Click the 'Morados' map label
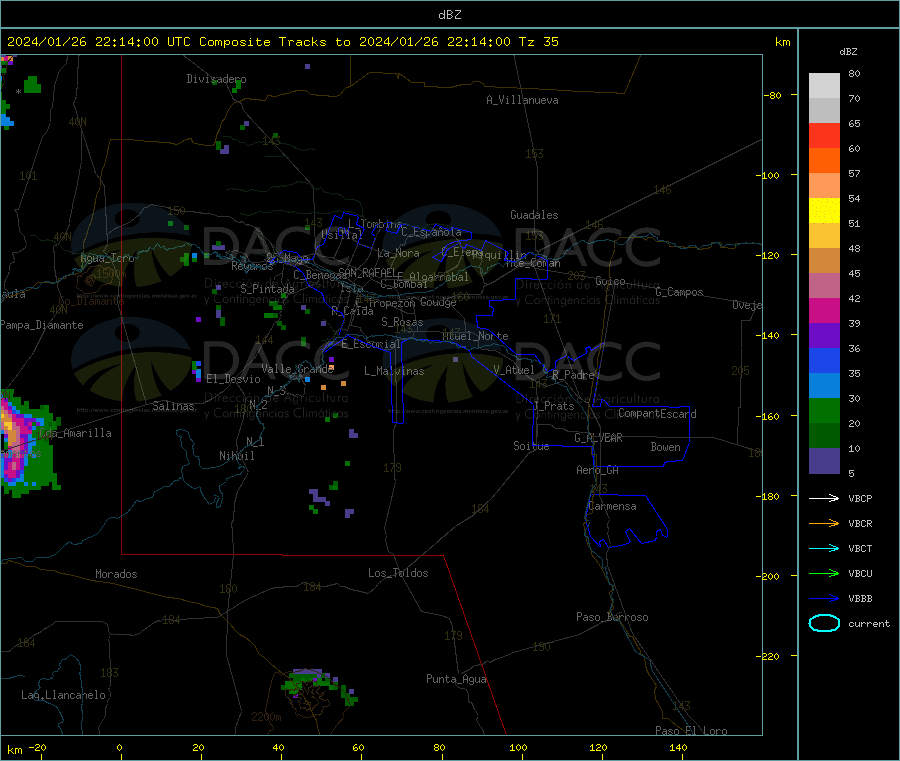This screenshot has width=900, height=761. 116,574
